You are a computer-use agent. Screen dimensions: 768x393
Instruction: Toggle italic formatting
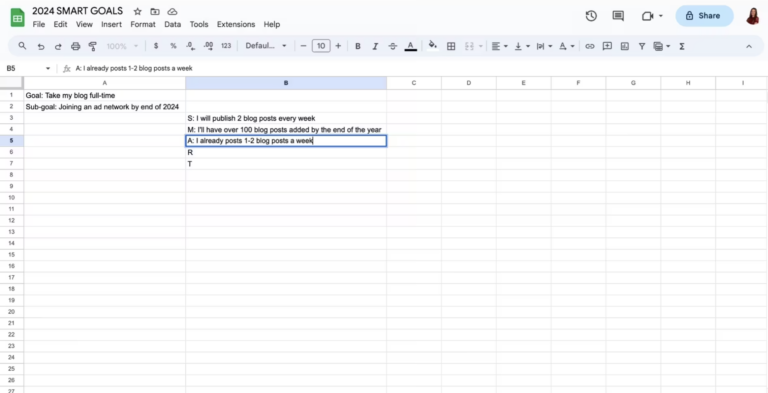[375, 46]
